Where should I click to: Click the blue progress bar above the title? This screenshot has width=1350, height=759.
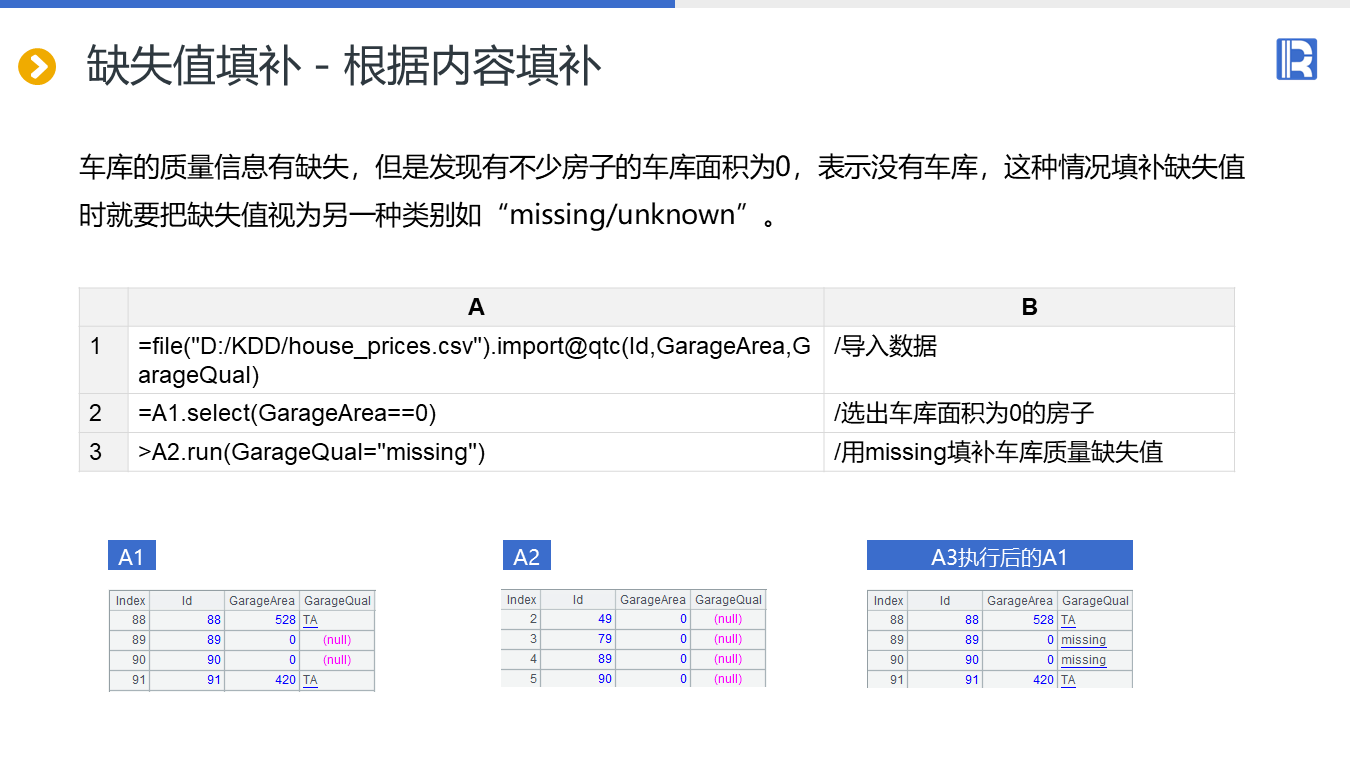point(337,4)
